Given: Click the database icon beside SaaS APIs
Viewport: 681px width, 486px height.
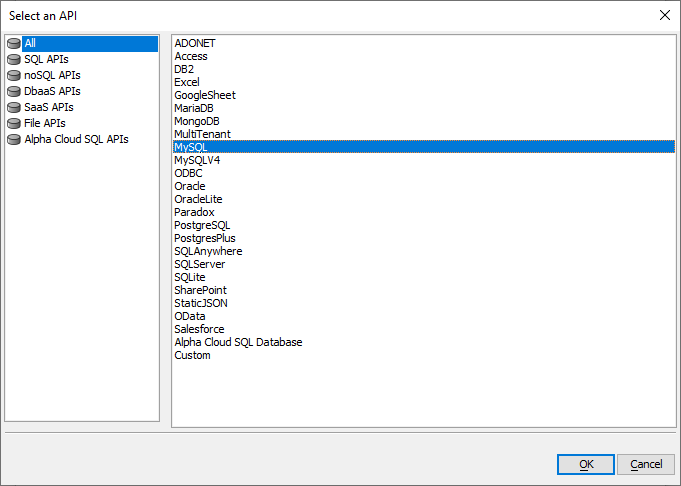Looking at the screenshot, I should coord(14,107).
